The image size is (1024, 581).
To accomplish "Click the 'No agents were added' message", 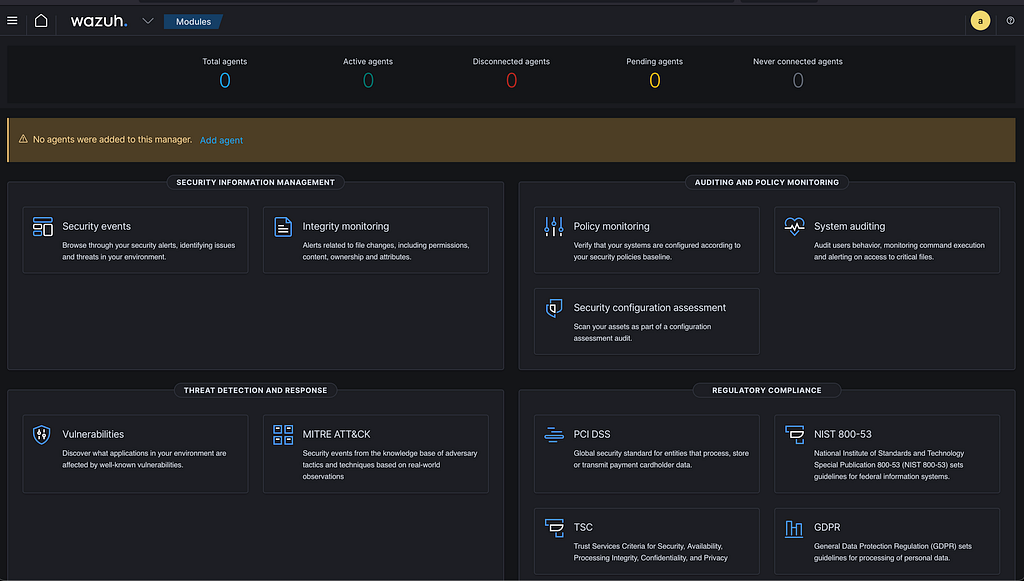I will (112, 140).
